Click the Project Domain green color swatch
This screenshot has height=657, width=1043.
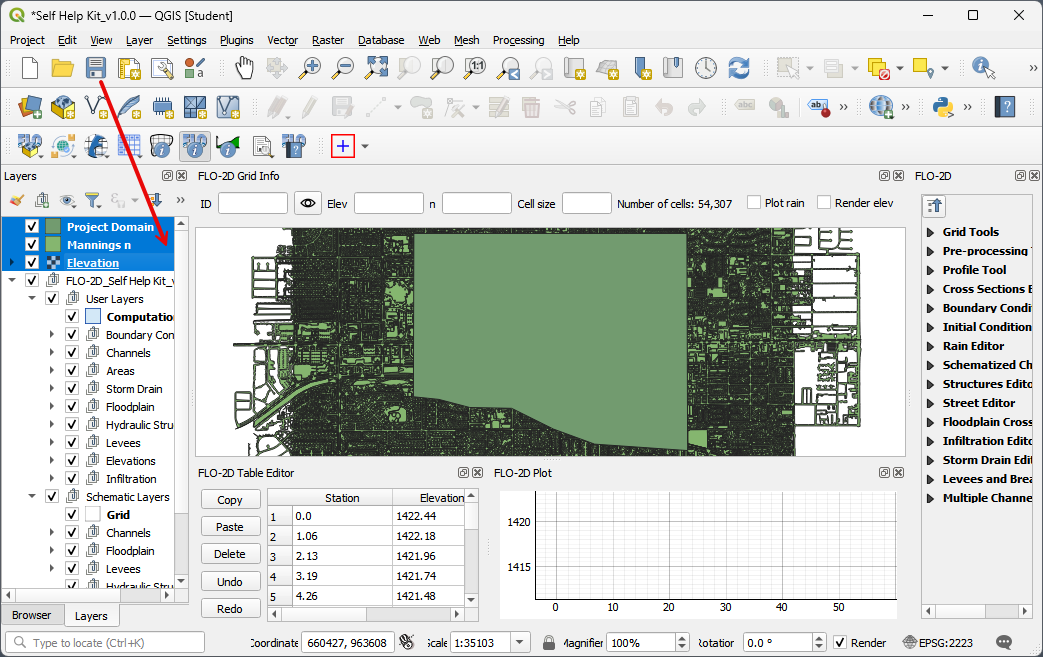pos(53,227)
